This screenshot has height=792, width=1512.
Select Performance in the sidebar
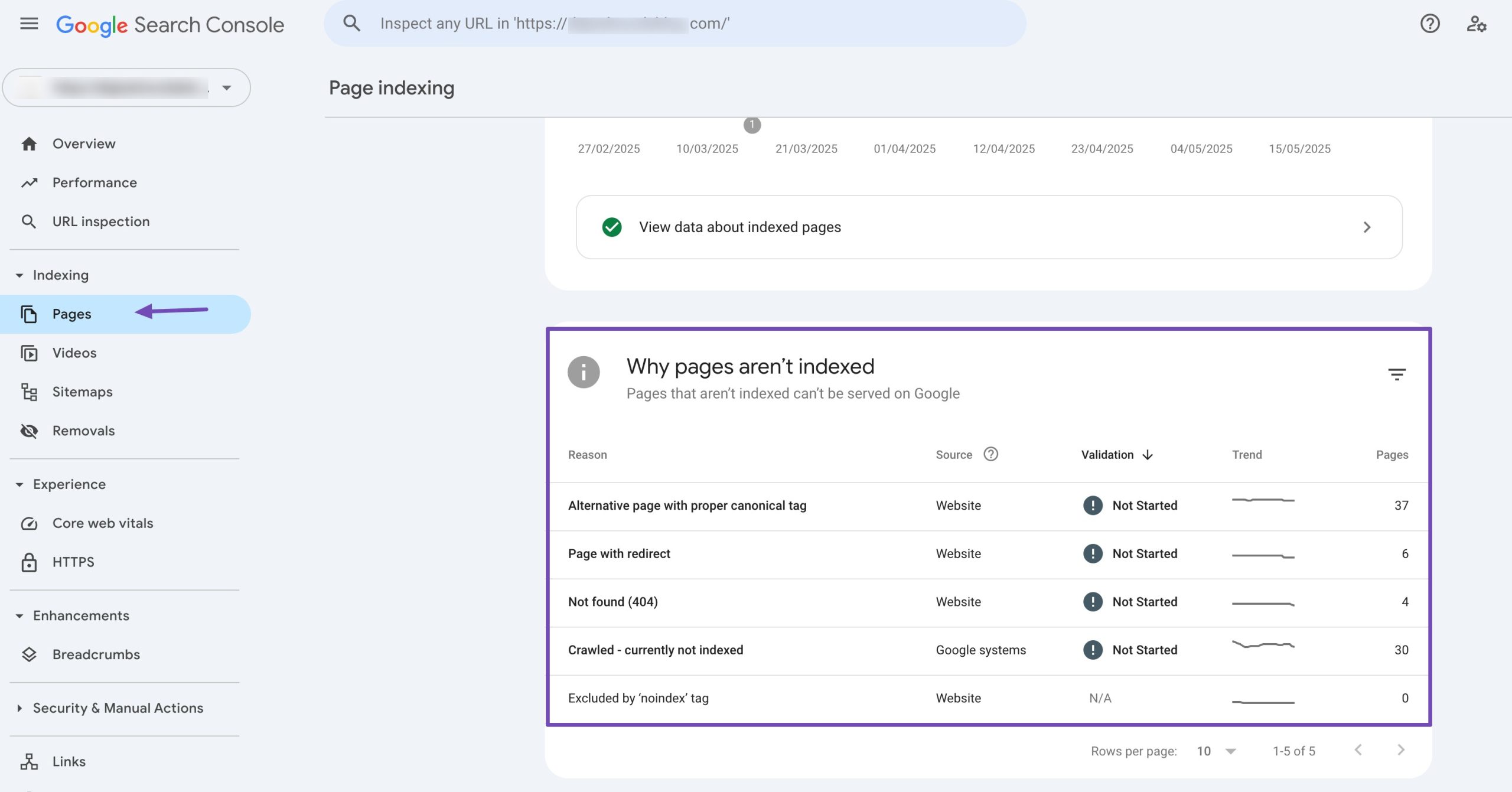click(94, 182)
